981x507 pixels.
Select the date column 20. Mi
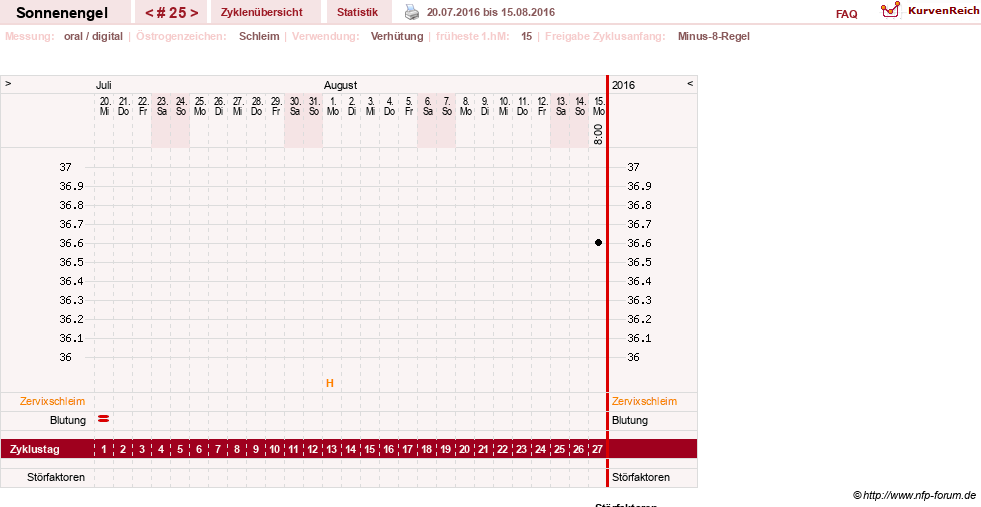click(104, 106)
